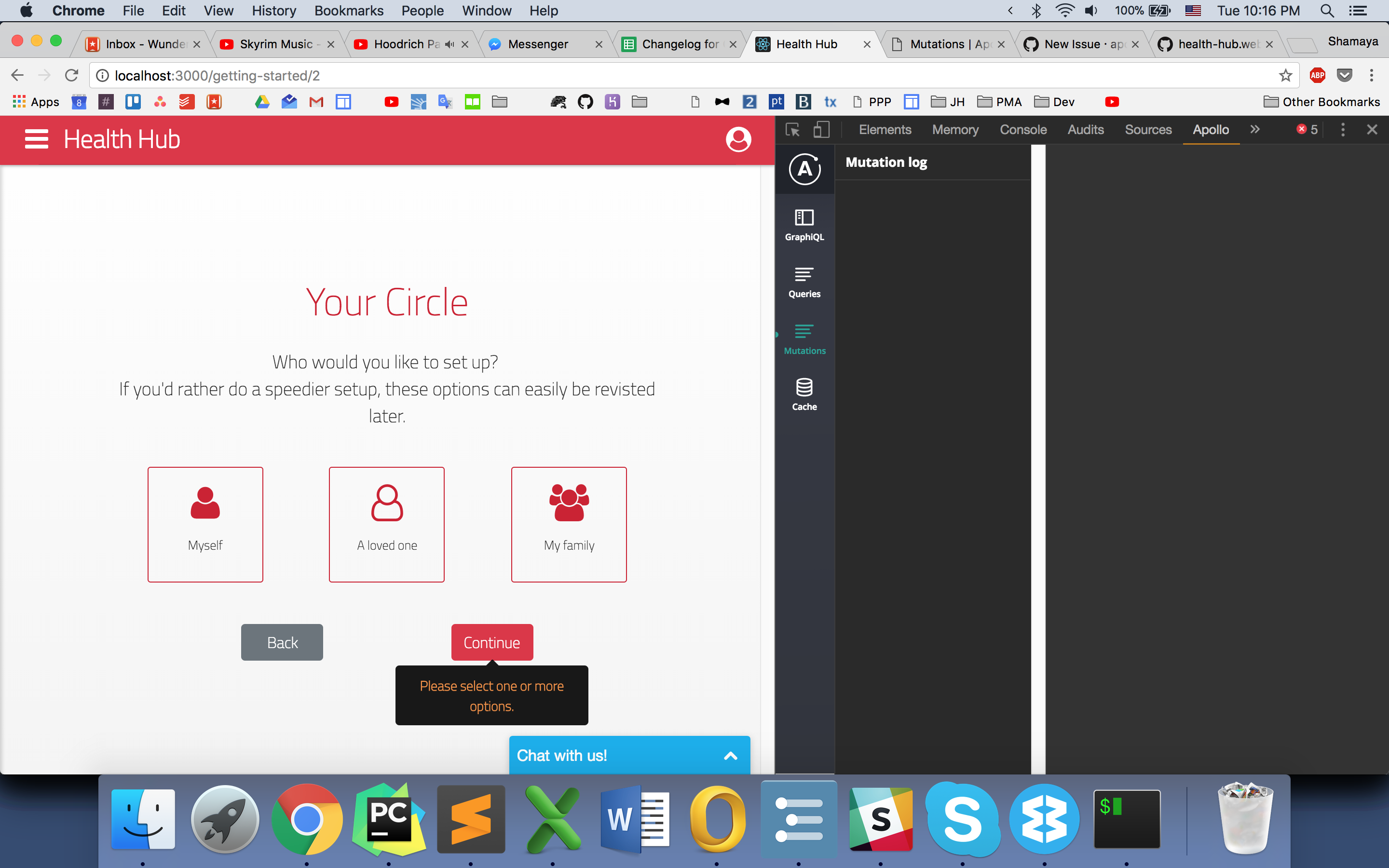The image size is (1389, 868).
Task: Open Terminal from the dock
Action: [x=1127, y=819]
